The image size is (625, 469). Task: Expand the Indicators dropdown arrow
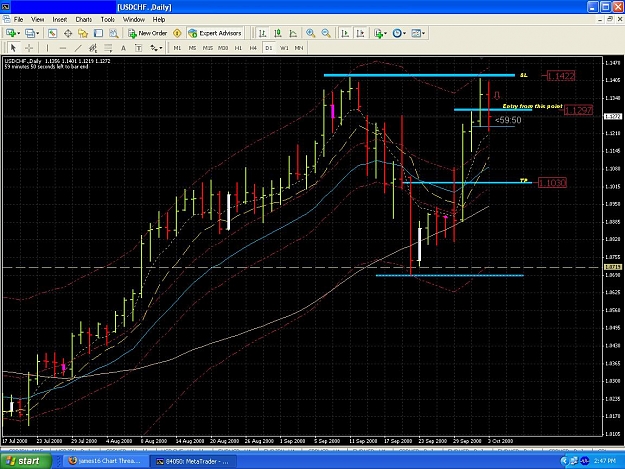click(x=385, y=33)
